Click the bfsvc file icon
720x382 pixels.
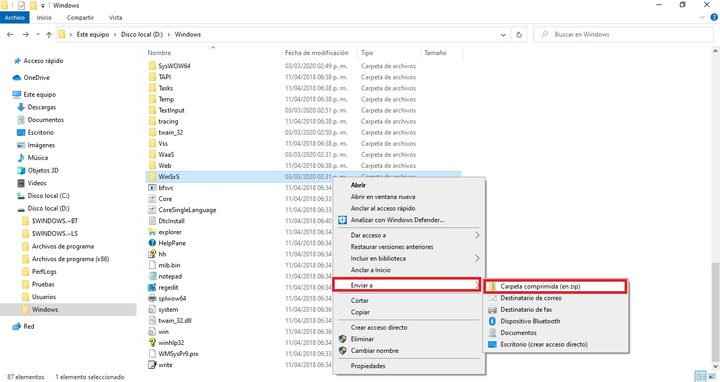pyautogui.click(x=152, y=188)
